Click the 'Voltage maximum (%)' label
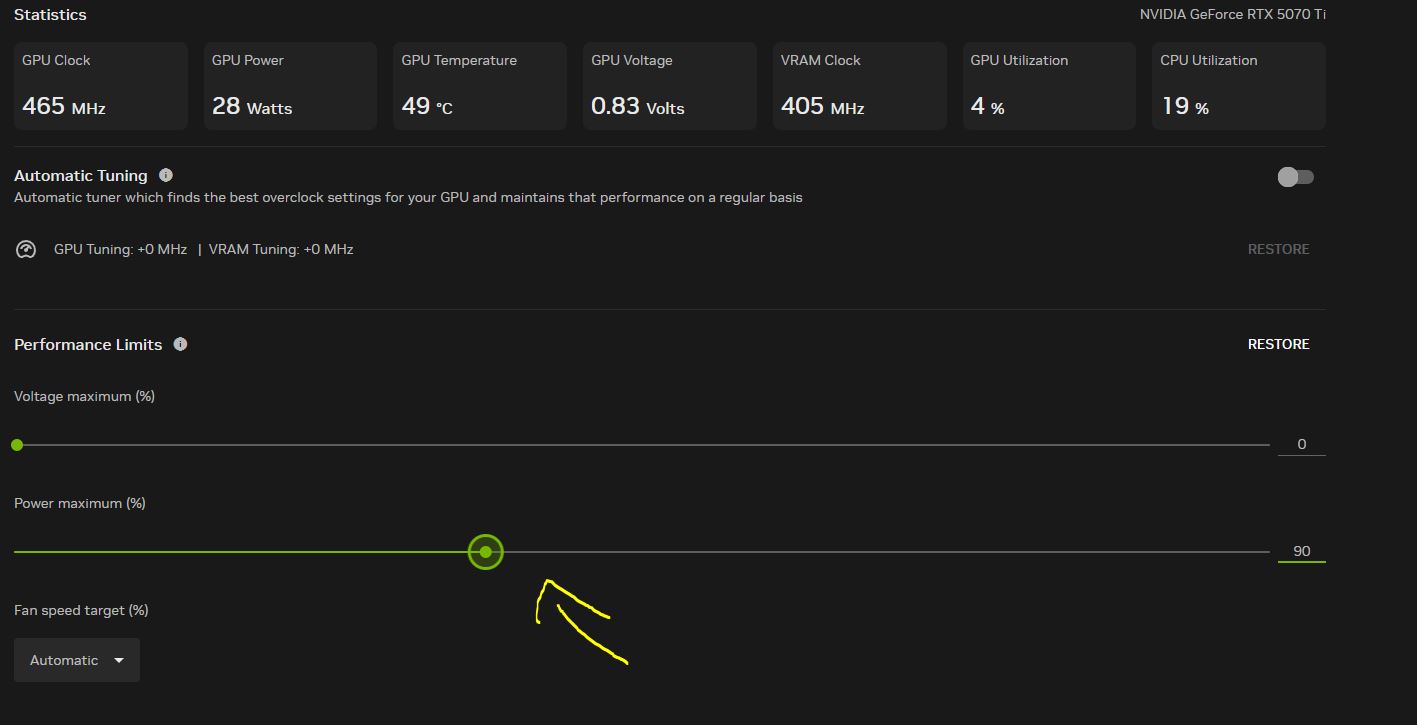 [x=84, y=396]
